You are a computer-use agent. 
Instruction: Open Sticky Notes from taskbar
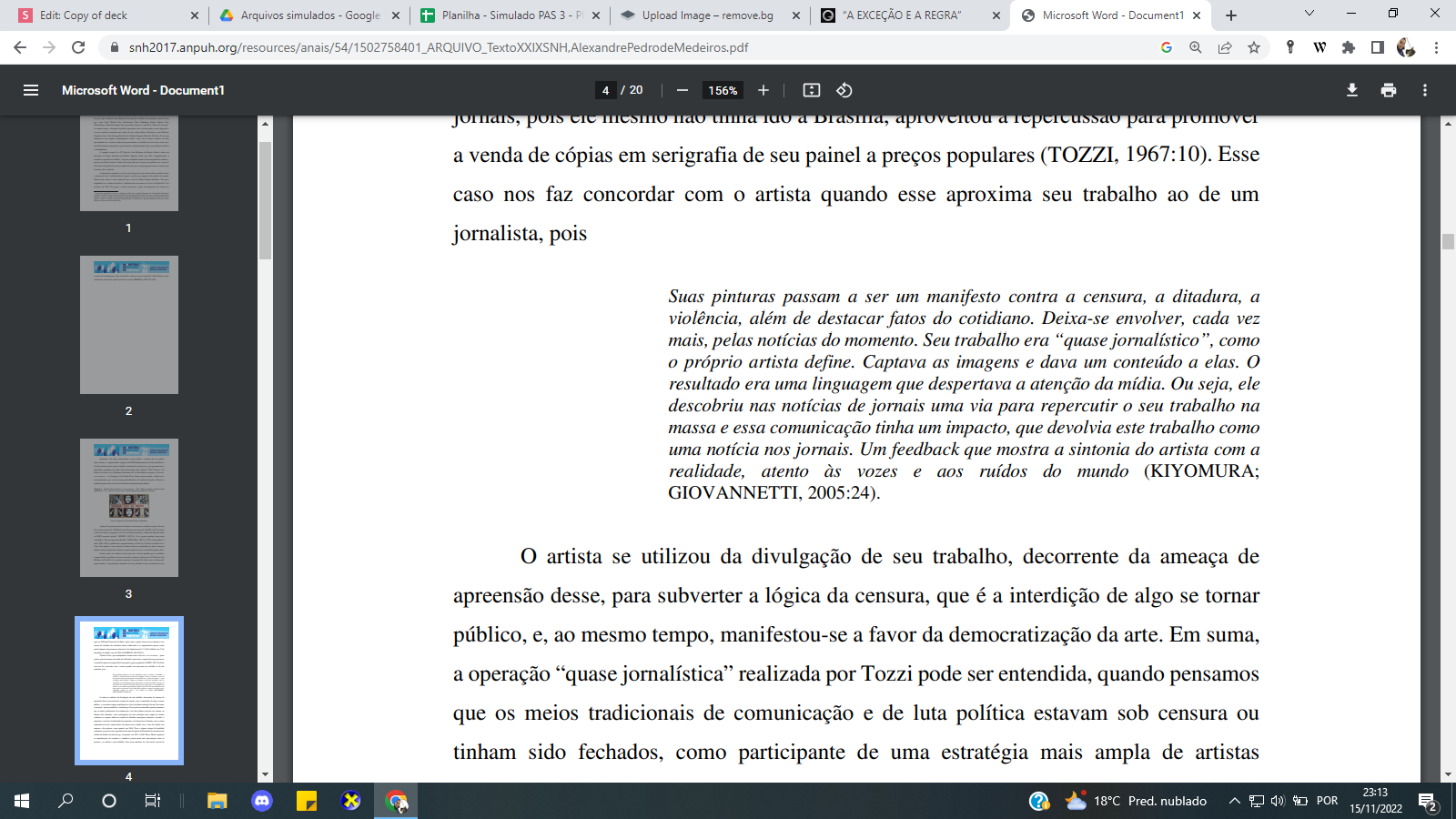pos(307,801)
